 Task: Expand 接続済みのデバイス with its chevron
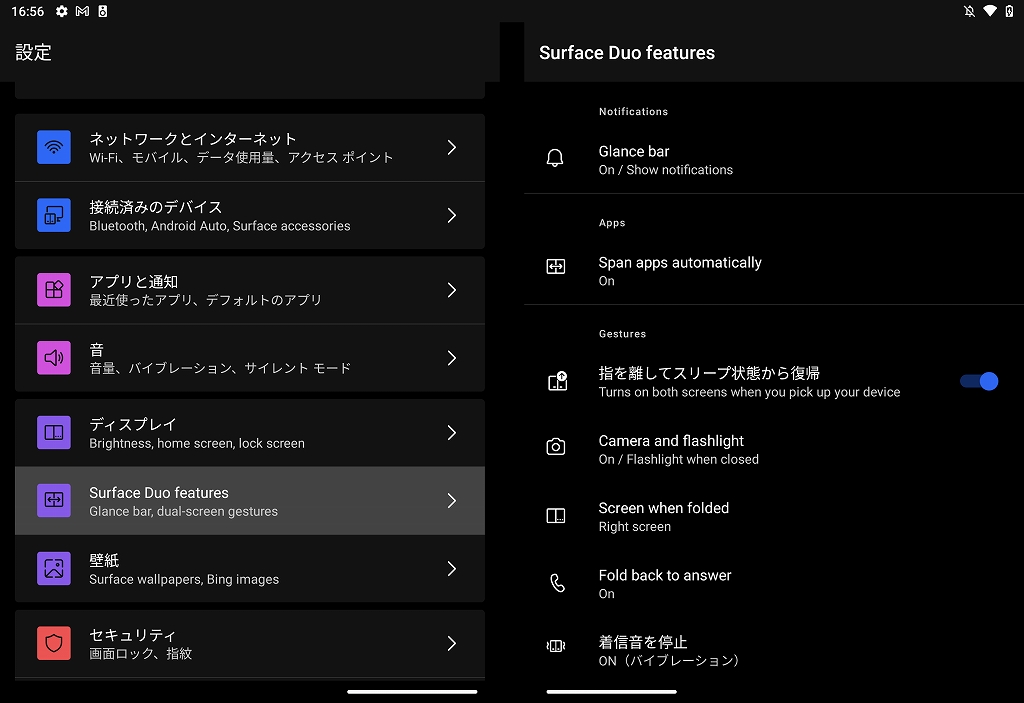tap(452, 216)
